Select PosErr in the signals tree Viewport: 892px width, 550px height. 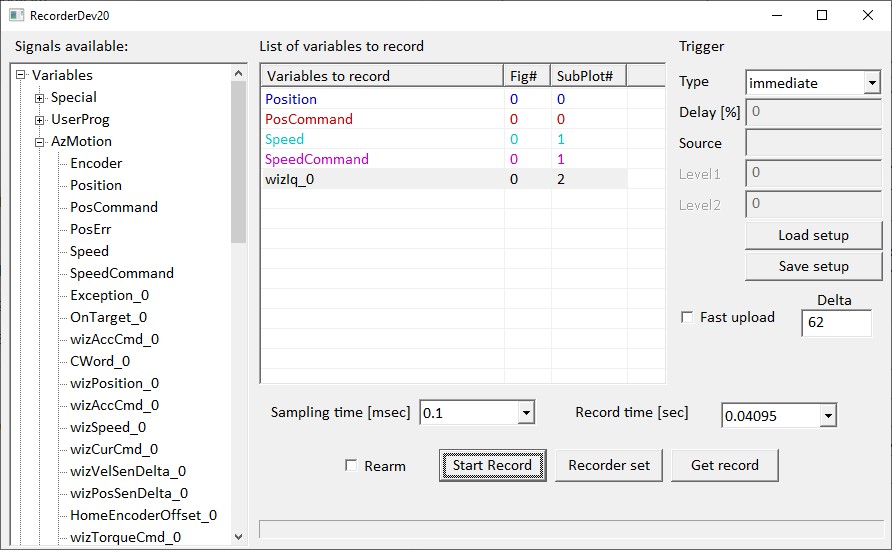point(90,229)
